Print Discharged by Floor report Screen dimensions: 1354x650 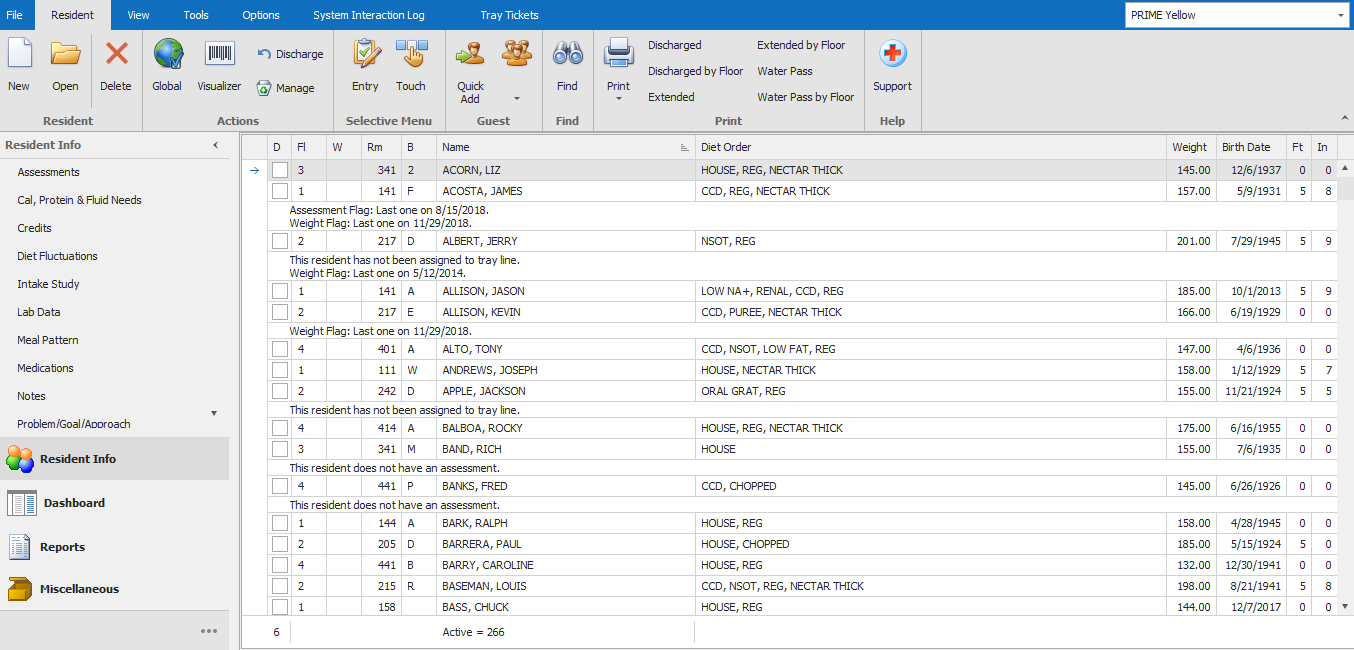[x=696, y=71]
